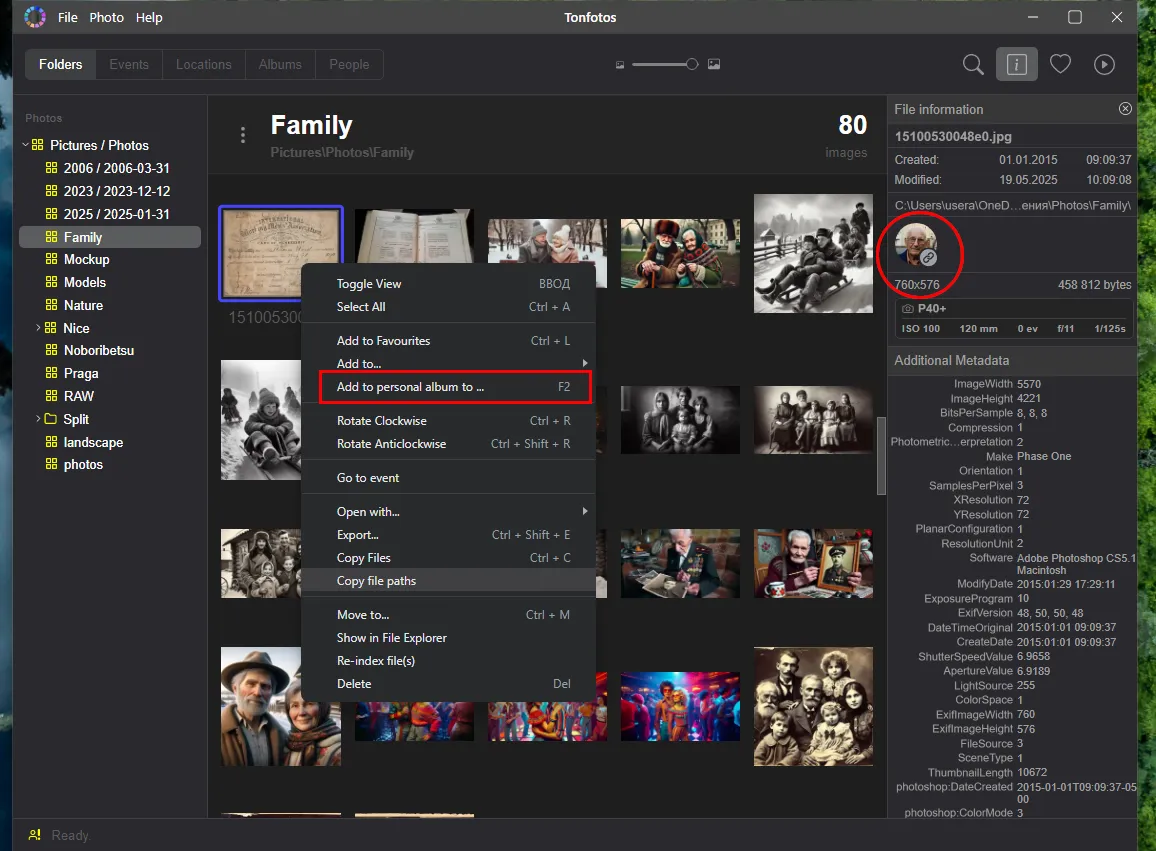
Task: Close the File information panel via its X icon
Action: 1125,109
